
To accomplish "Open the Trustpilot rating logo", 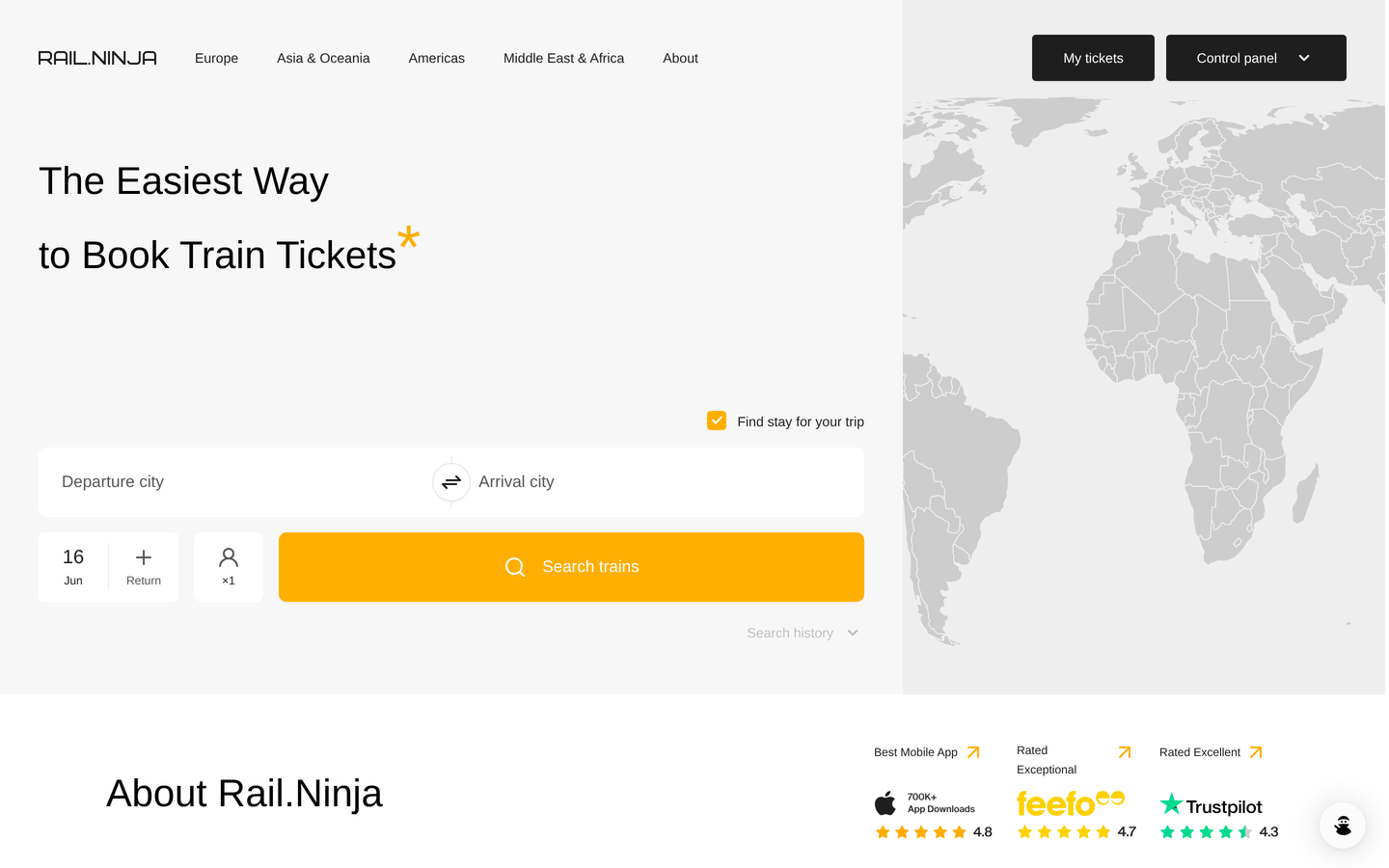I will (1212, 804).
